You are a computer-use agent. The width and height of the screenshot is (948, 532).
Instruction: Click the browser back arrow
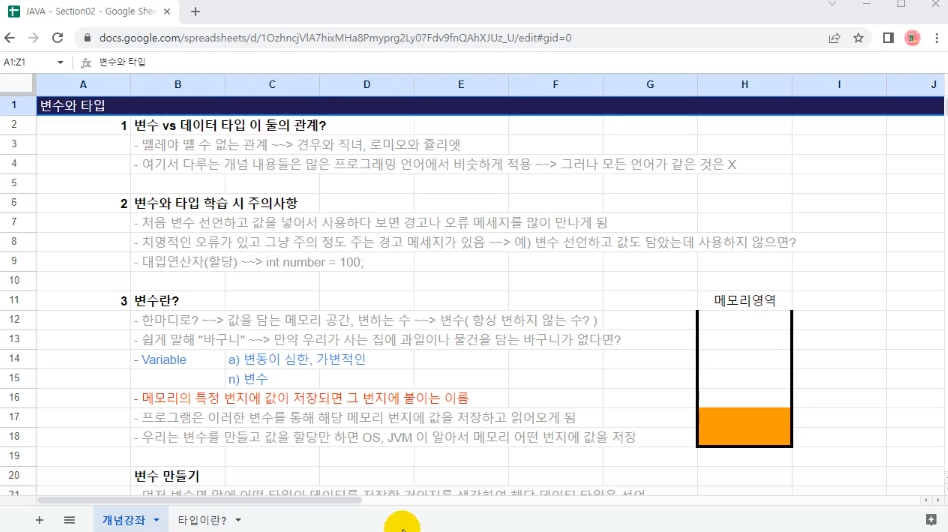pyautogui.click(x=12, y=38)
